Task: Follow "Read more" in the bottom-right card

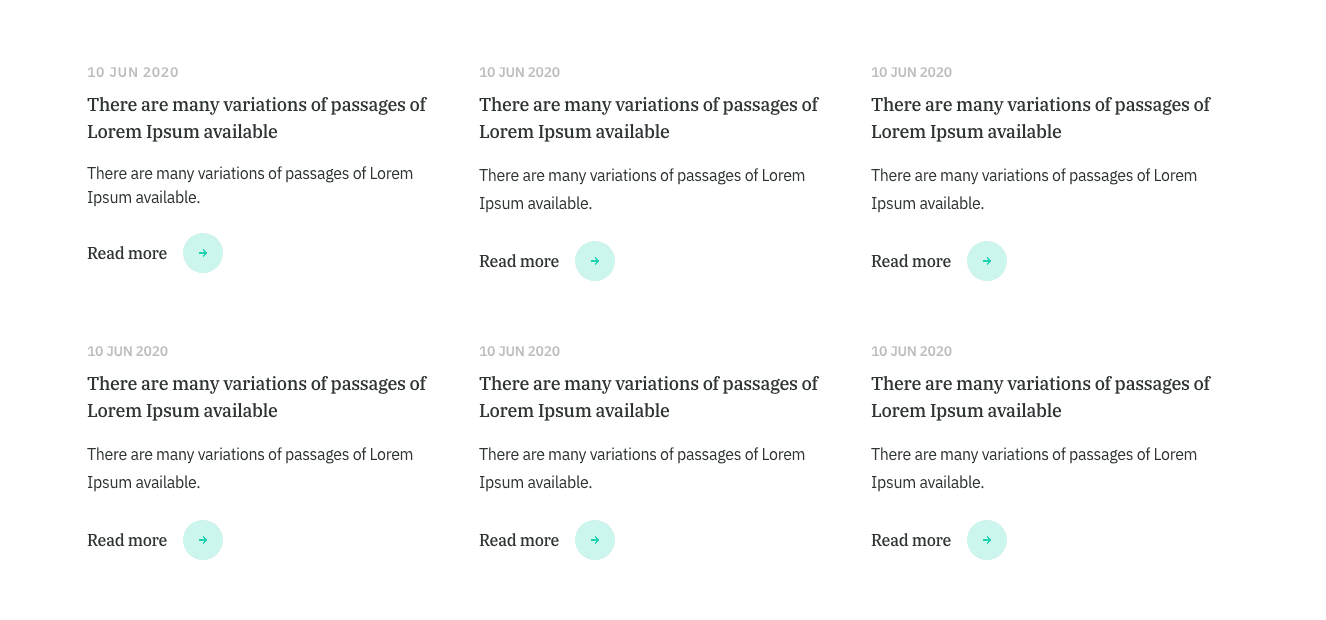Action: click(x=911, y=540)
